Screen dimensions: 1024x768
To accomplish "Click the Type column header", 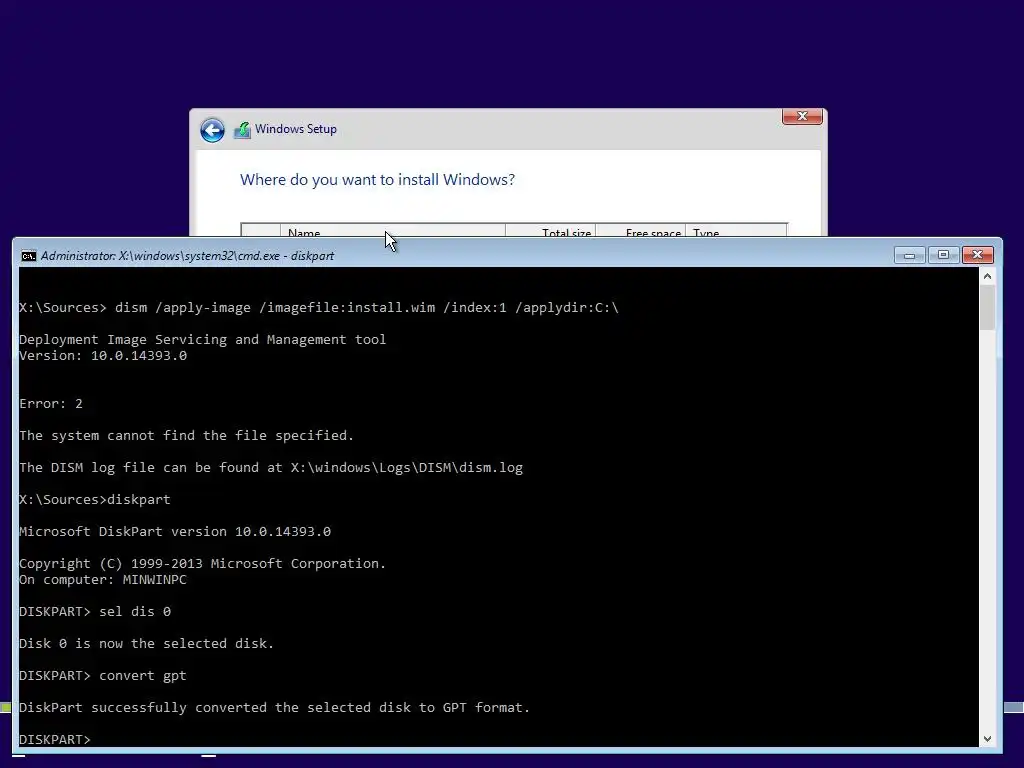I will coord(736,231).
